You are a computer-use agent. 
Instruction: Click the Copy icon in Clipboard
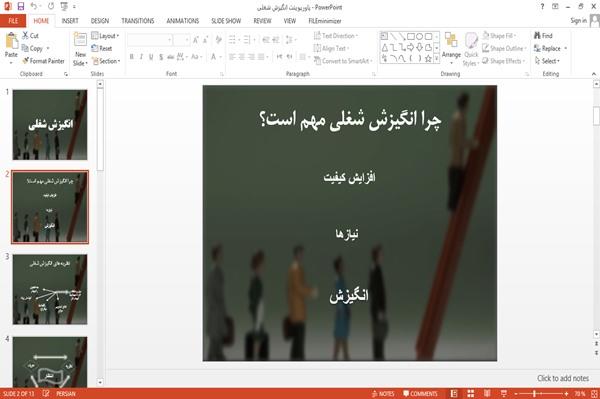(25, 48)
